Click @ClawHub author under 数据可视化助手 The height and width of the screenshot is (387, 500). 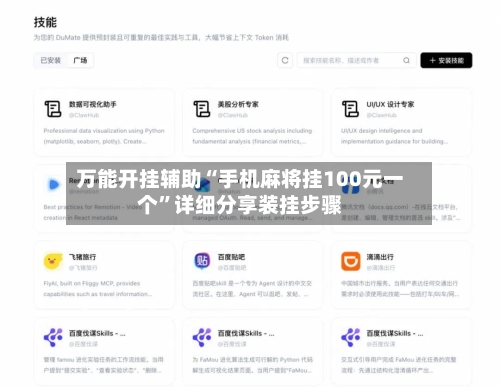point(84,115)
